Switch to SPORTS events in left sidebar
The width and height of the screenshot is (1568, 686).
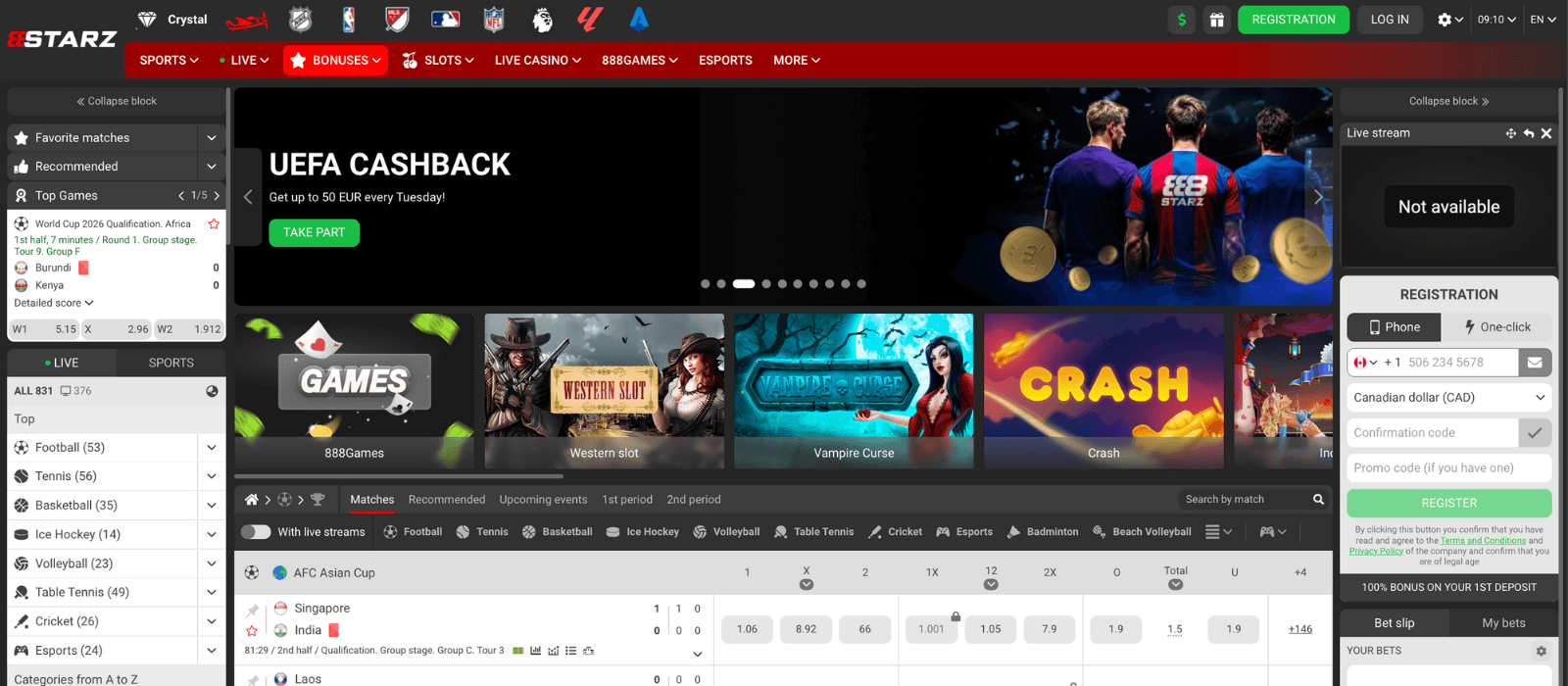coord(171,363)
